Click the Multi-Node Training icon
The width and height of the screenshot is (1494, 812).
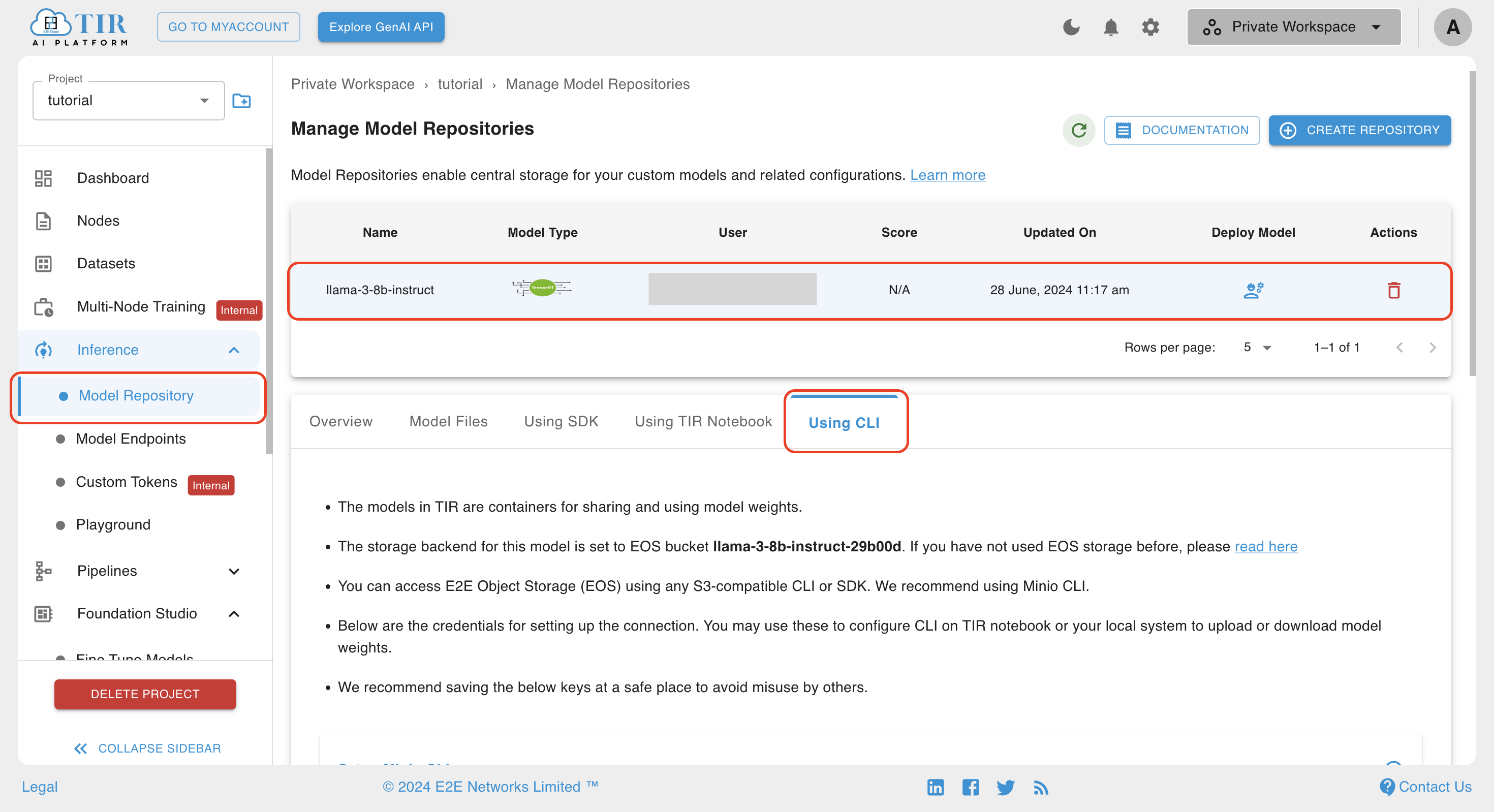click(x=44, y=307)
